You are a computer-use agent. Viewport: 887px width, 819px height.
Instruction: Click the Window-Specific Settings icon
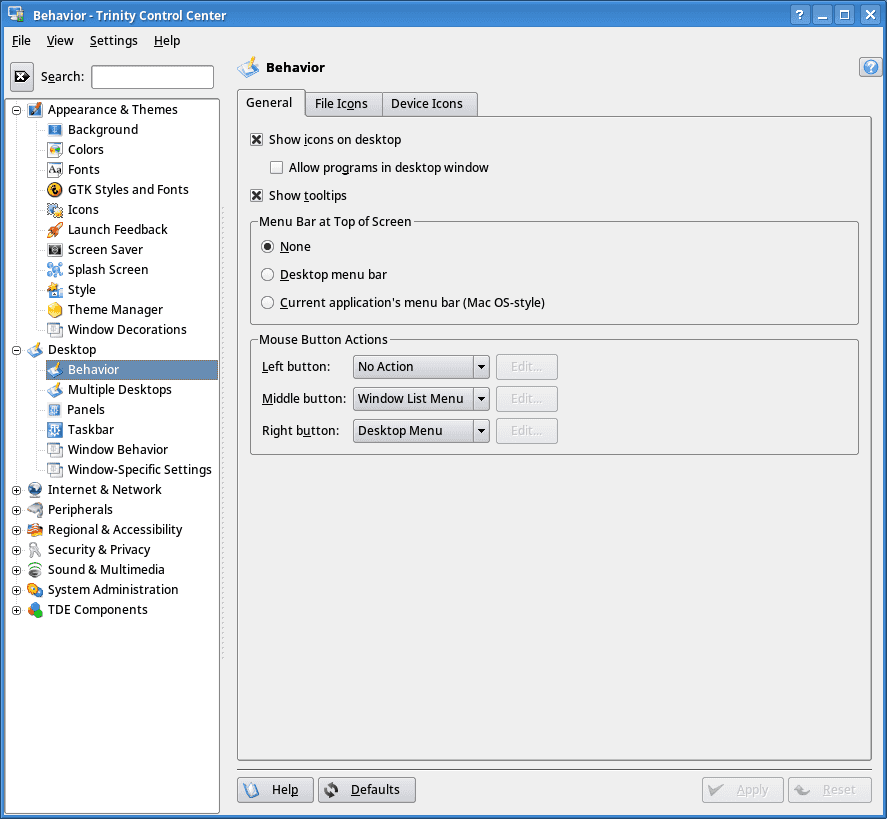click(55, 469)
